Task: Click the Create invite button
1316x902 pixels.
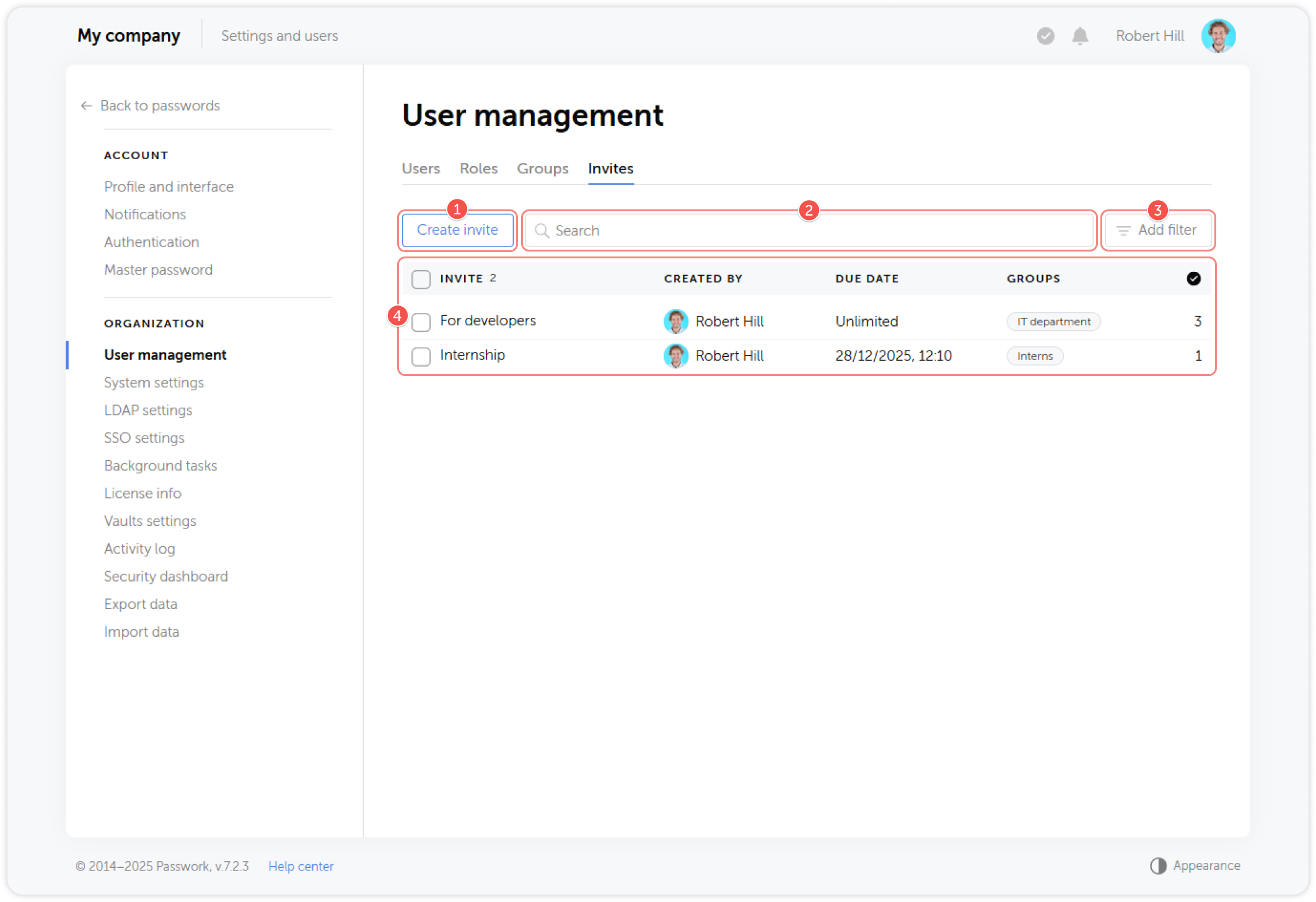Action: pyautogui.click(x=457, y=230)
